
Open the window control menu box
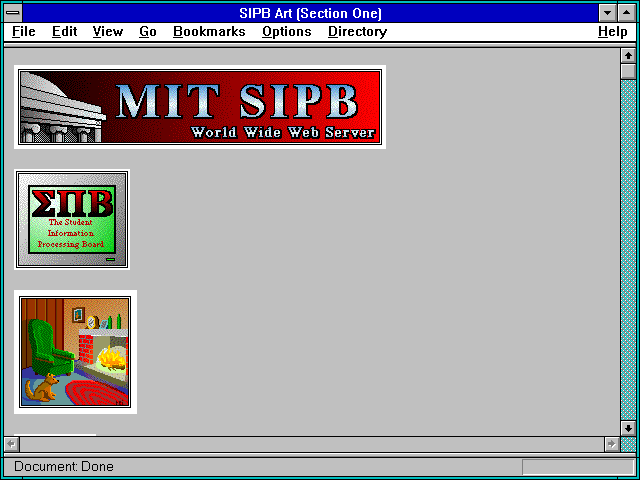tap(13, 13)
